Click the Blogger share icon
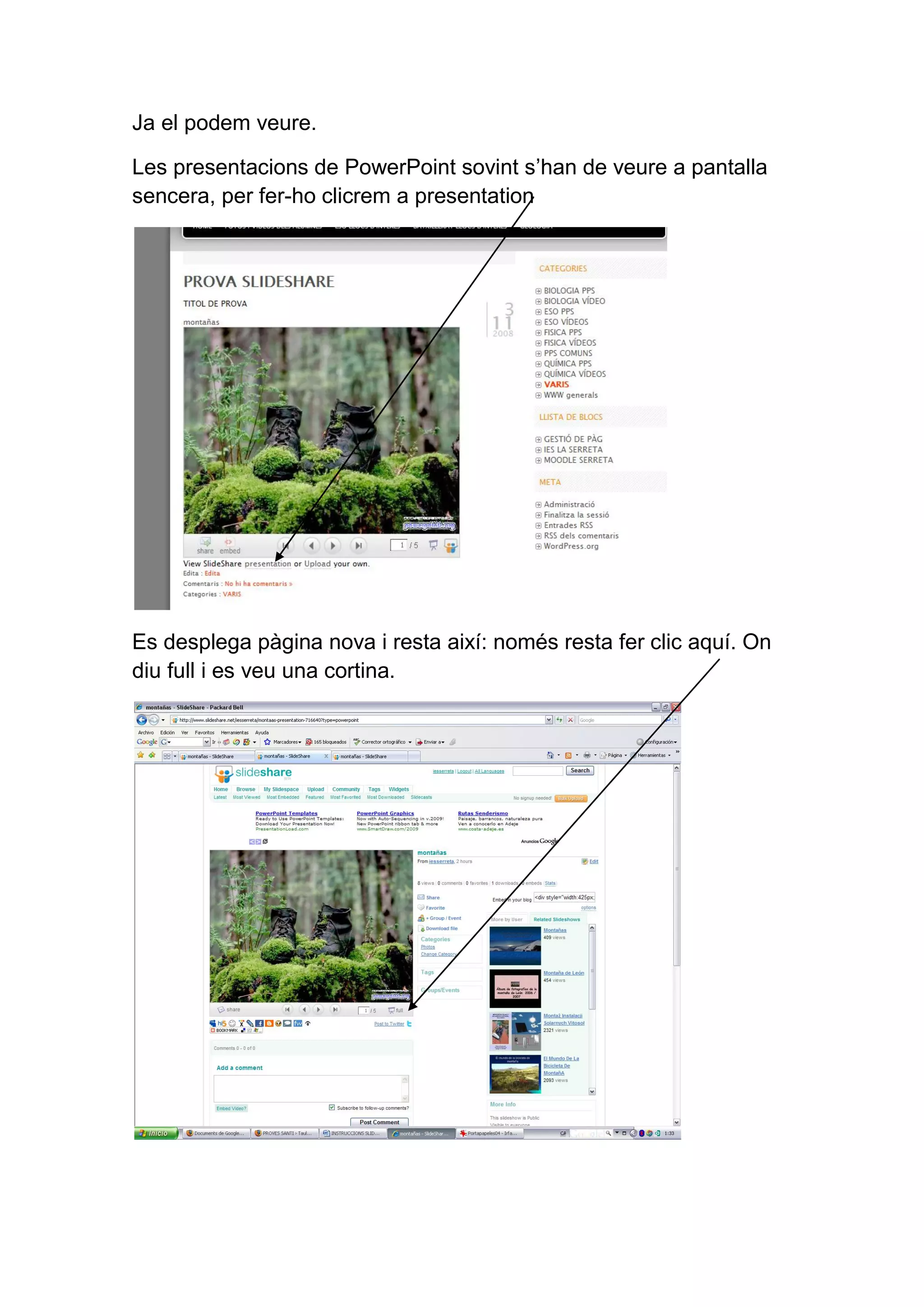Image resolution: width=924 pixels, height=1307 pixels. 269,1023
